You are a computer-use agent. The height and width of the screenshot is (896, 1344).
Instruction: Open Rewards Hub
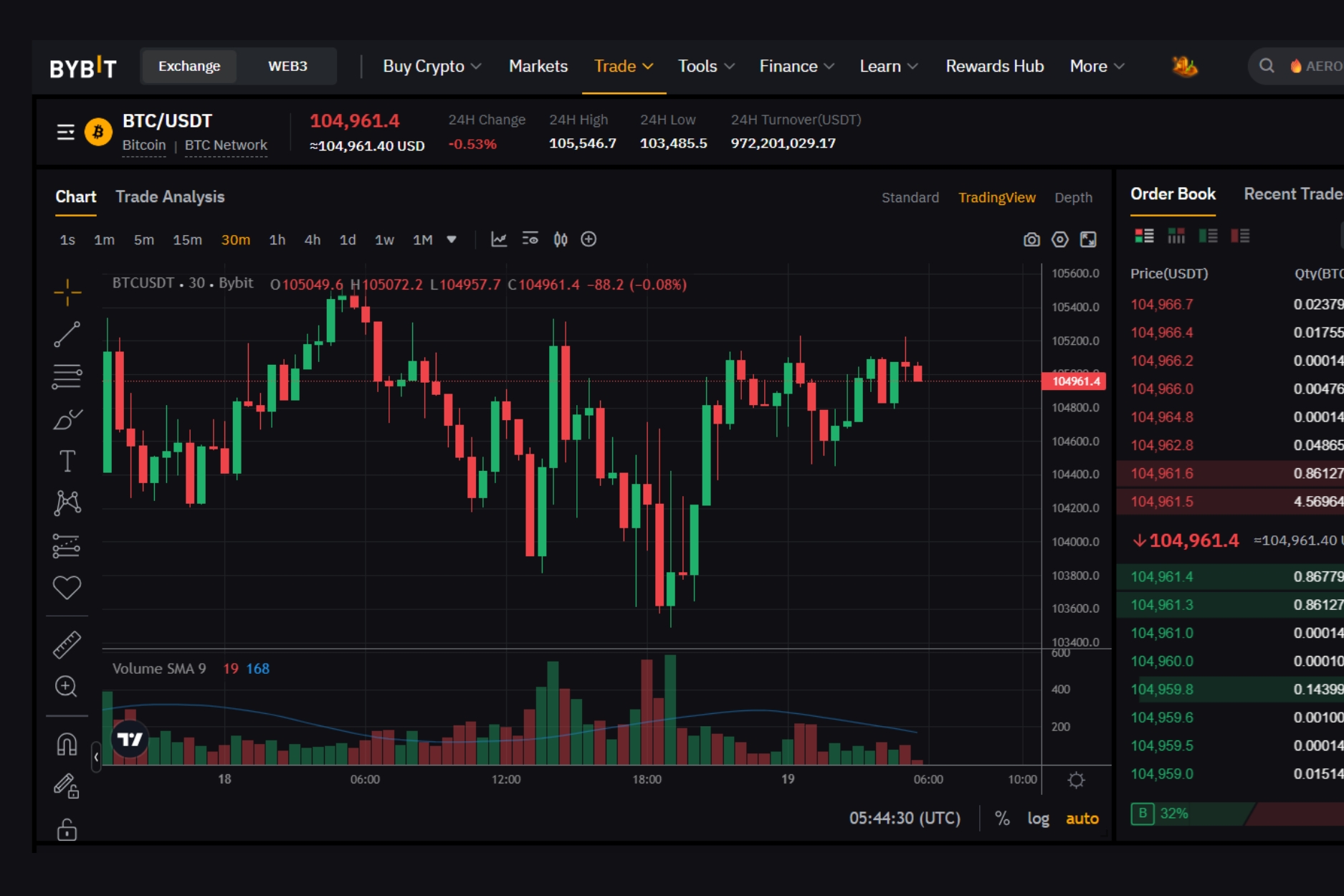point(994,66)
